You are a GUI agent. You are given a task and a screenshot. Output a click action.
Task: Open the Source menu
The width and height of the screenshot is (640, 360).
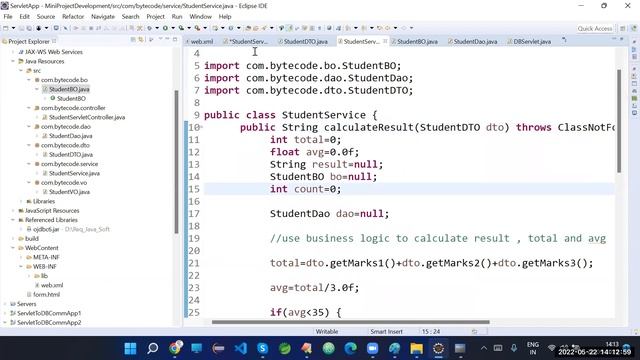pyautogui.click(x=46, y=16)
